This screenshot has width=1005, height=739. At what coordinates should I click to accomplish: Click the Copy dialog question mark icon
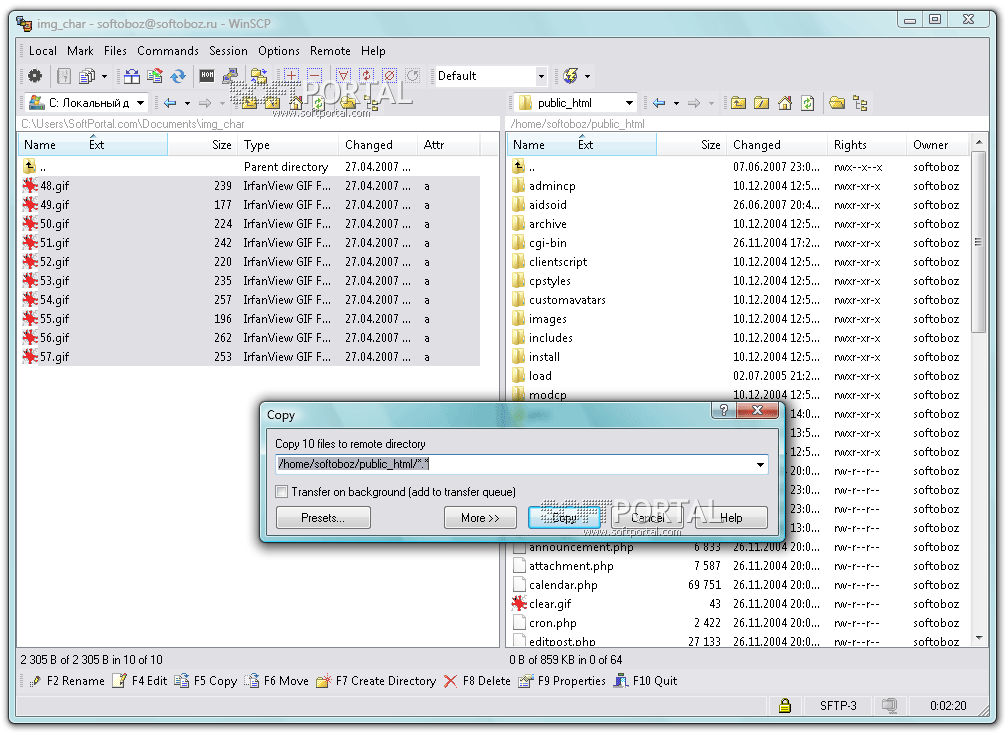tap(724, 410)
